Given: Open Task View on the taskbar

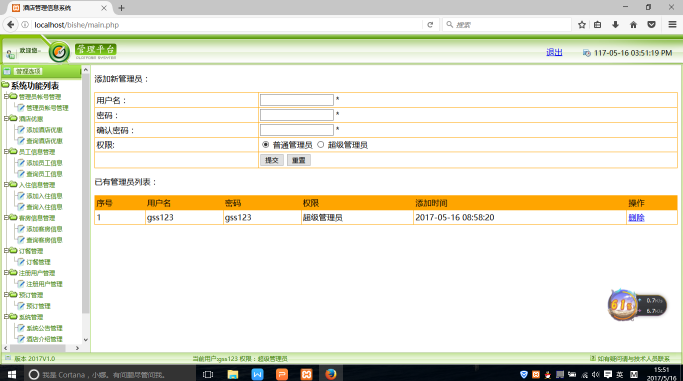Looking at the screenshot, I should point(208,374).
